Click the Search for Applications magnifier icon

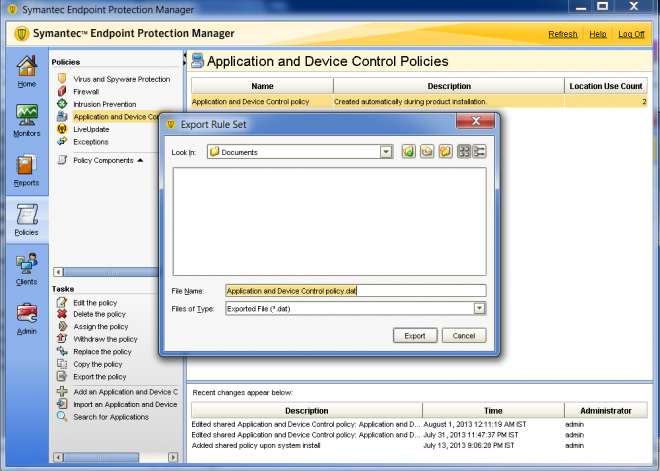point(62,417)
